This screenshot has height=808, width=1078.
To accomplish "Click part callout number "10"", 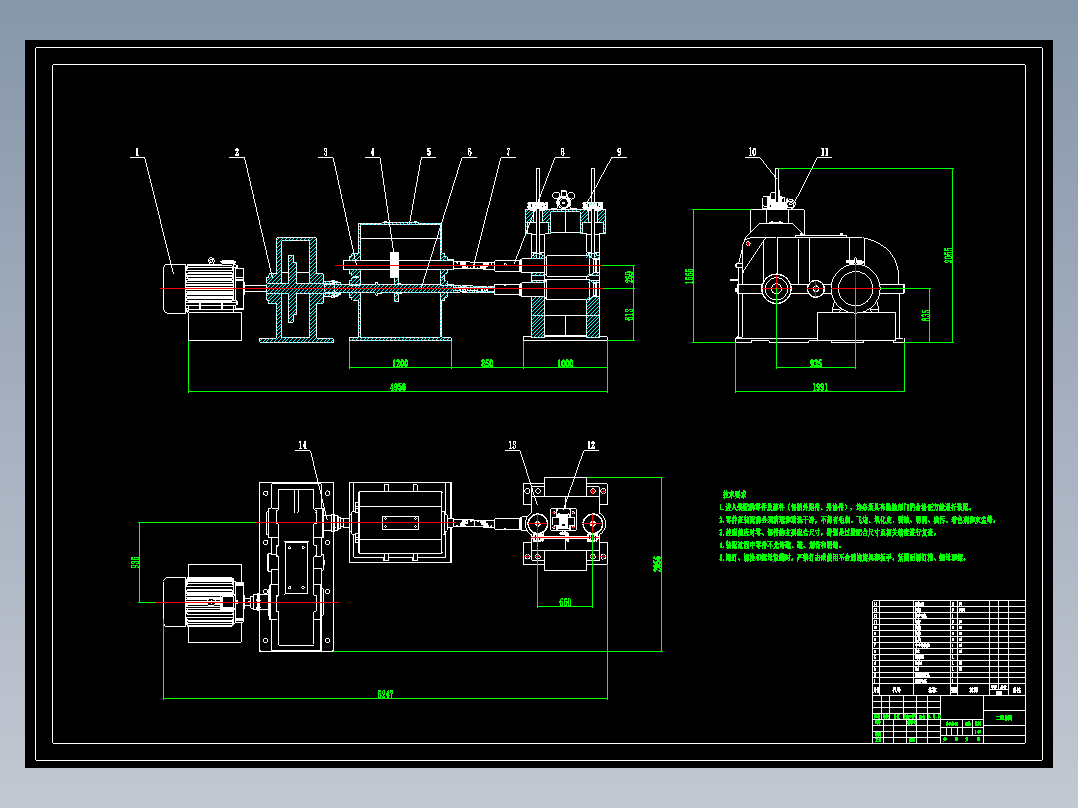I will click(753, 152).
